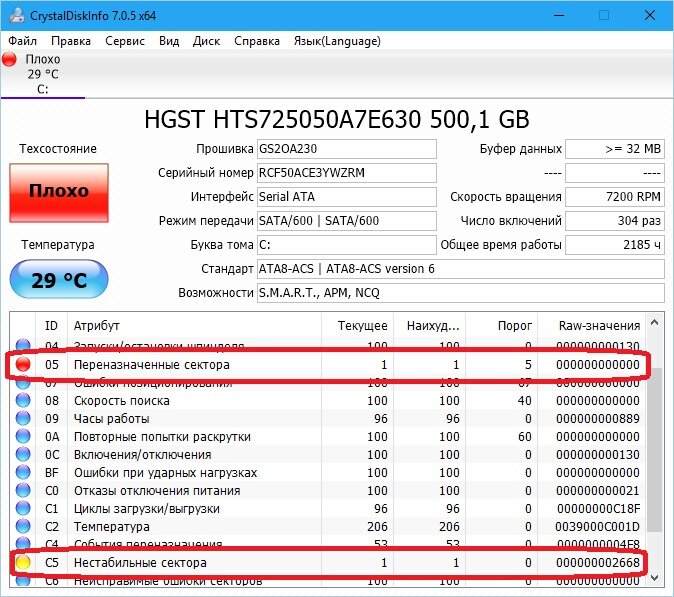Click blue status dot for attribute 0A
Viewport: 674px width, 597px height.
tap(23, 437)
